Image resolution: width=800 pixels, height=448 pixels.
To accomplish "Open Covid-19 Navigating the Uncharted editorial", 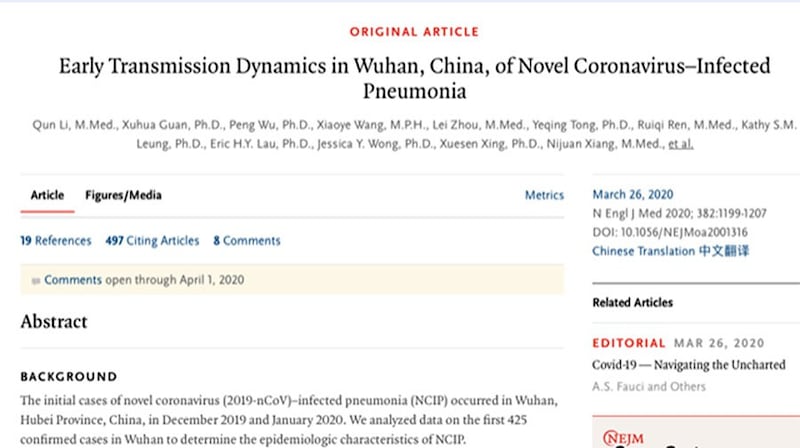I will coord(689,365).
